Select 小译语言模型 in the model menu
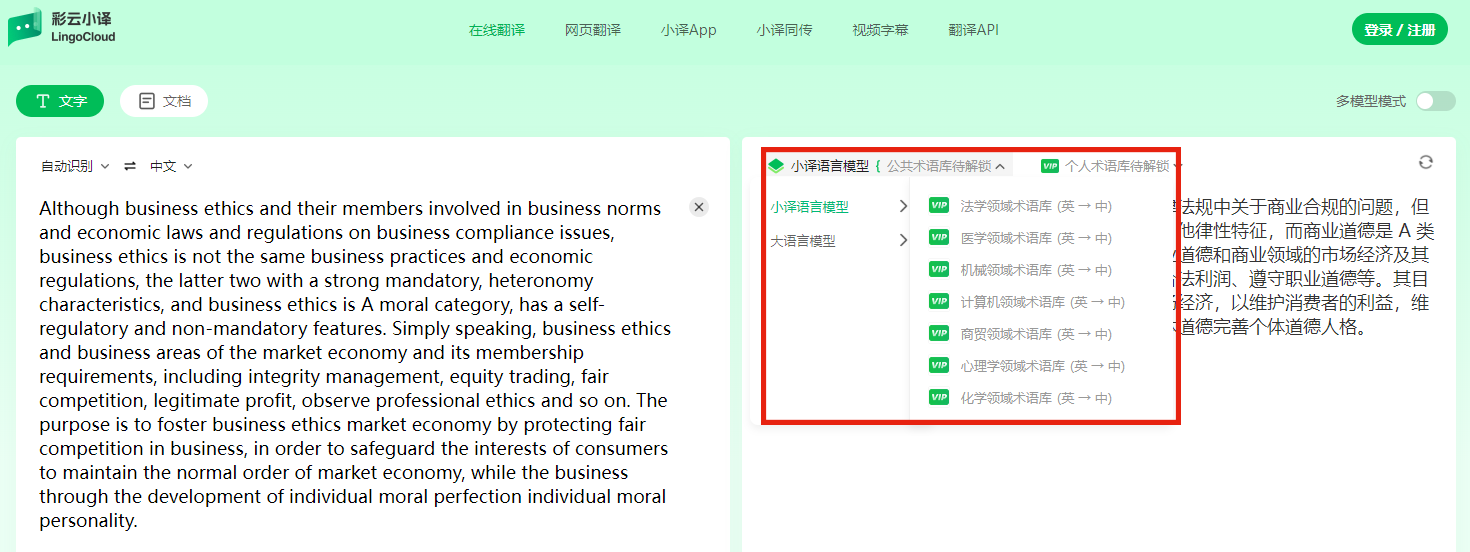 tap(810, 207)
